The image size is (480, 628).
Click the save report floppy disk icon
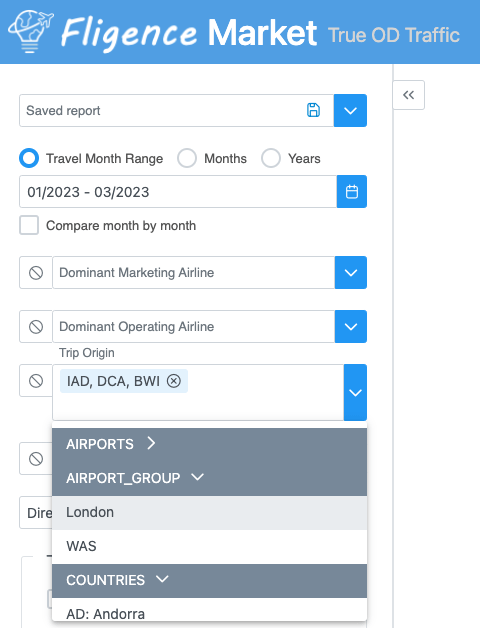[313, 110]
